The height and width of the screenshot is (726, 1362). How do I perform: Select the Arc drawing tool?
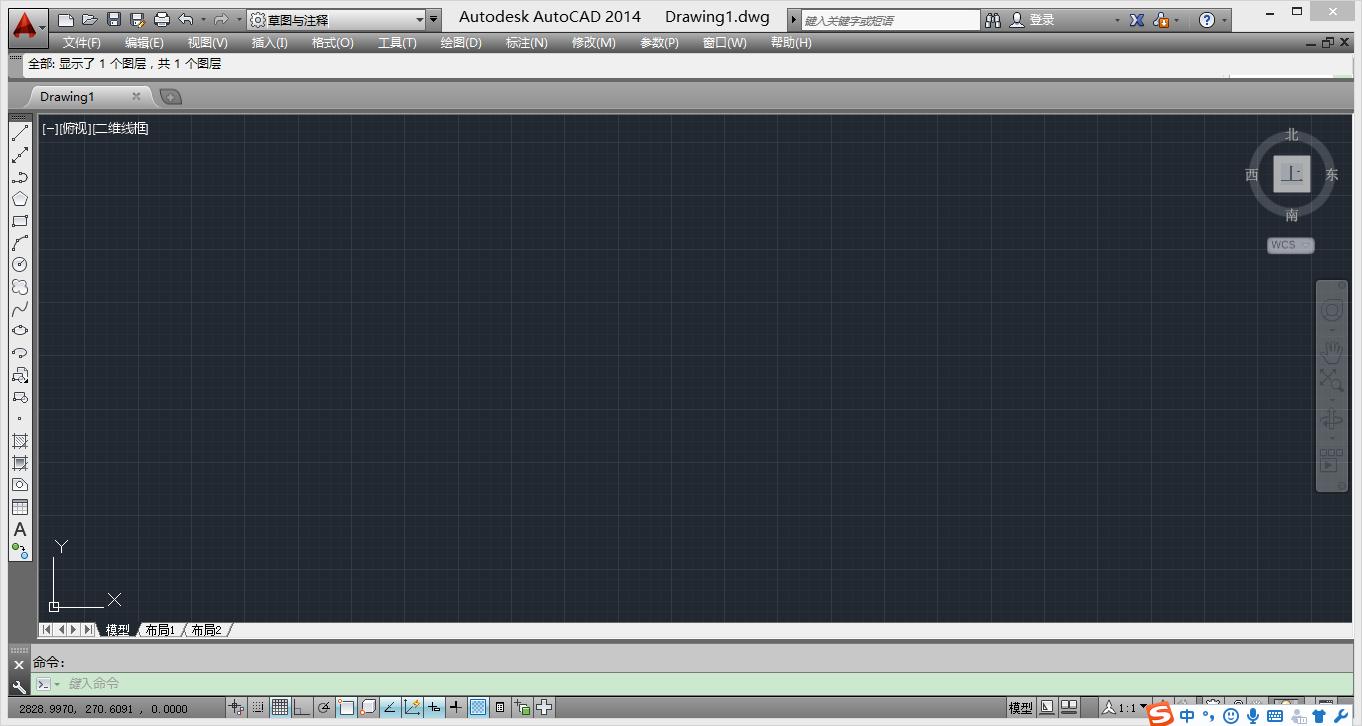(20, 243)
